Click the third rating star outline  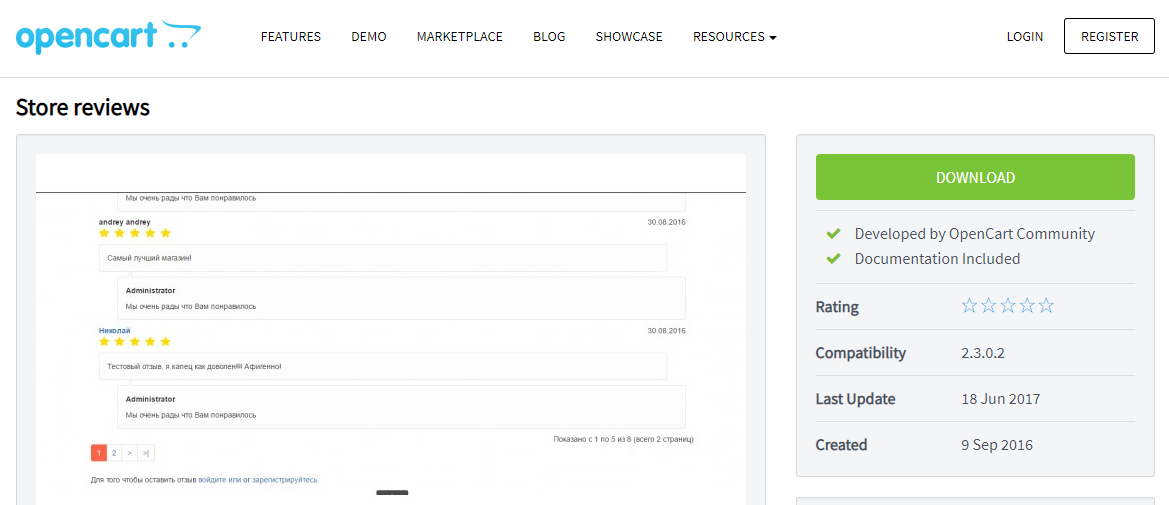coord(1008,306)
